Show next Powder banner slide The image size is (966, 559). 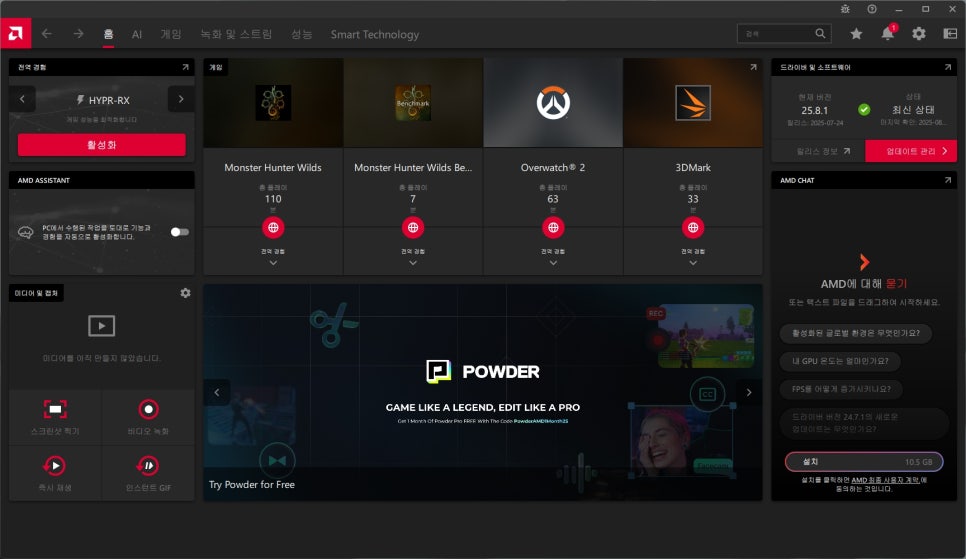coord(749,392)
